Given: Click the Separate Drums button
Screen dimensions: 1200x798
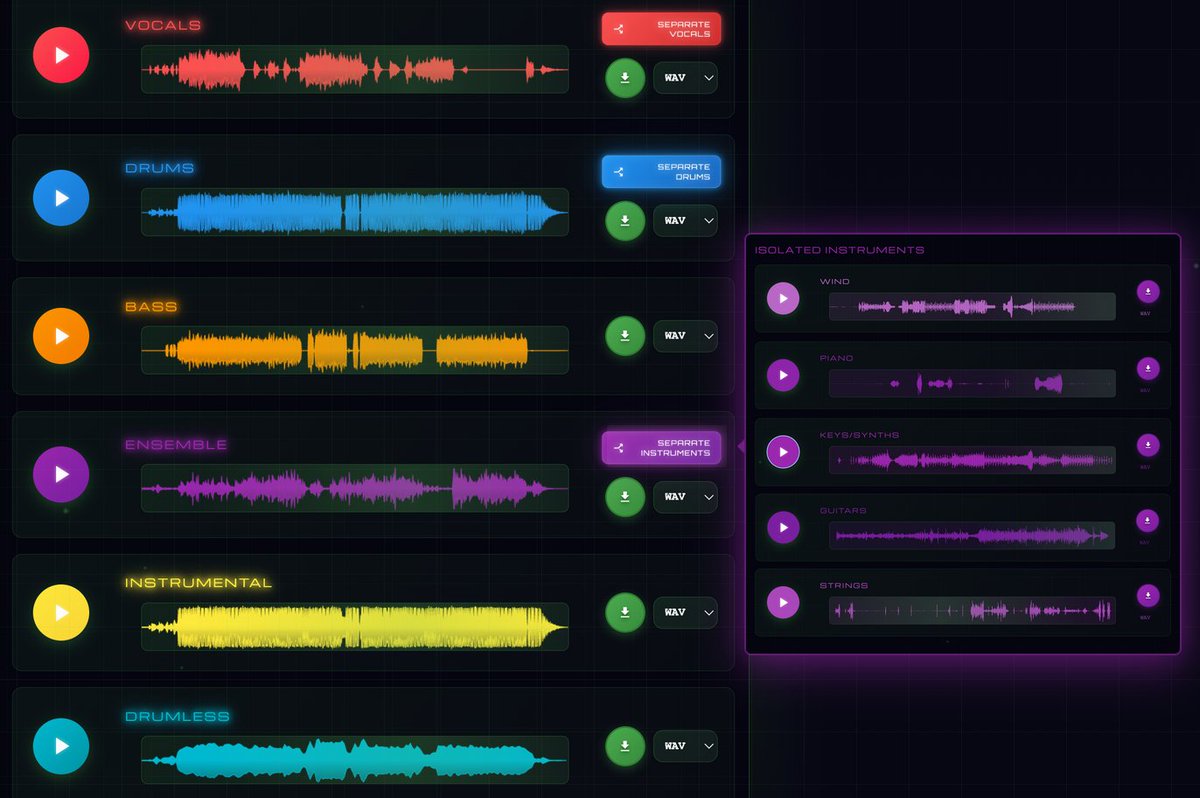Looking at the screenshot, I should coord(661,172).
